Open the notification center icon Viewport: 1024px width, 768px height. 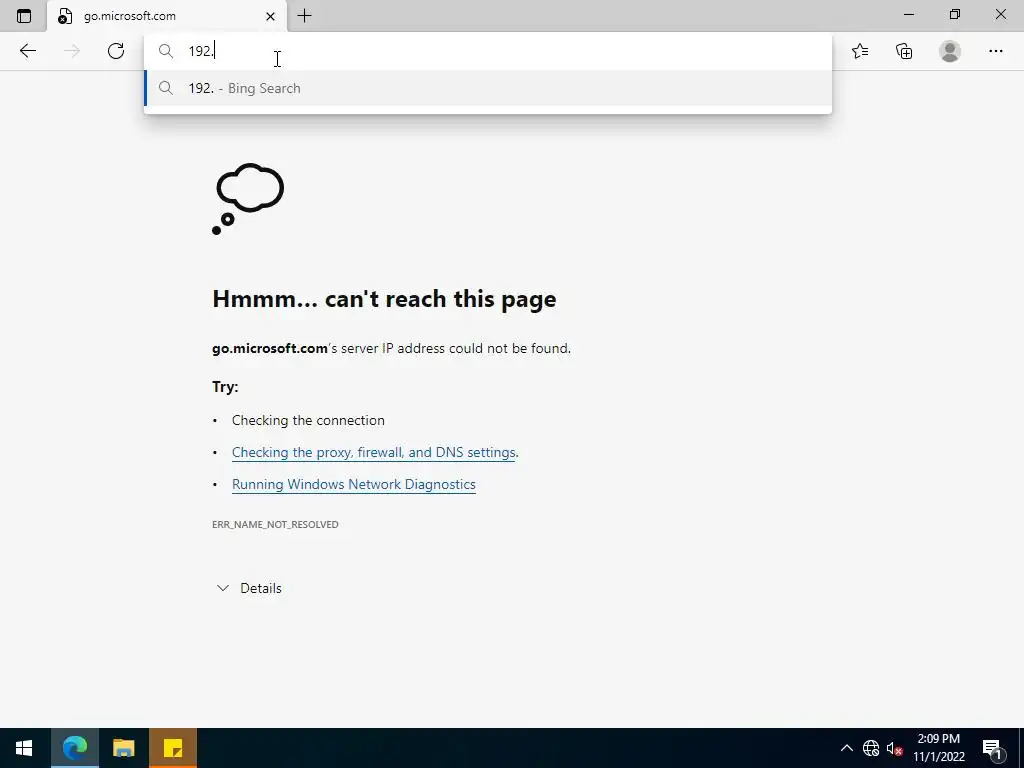992,748
